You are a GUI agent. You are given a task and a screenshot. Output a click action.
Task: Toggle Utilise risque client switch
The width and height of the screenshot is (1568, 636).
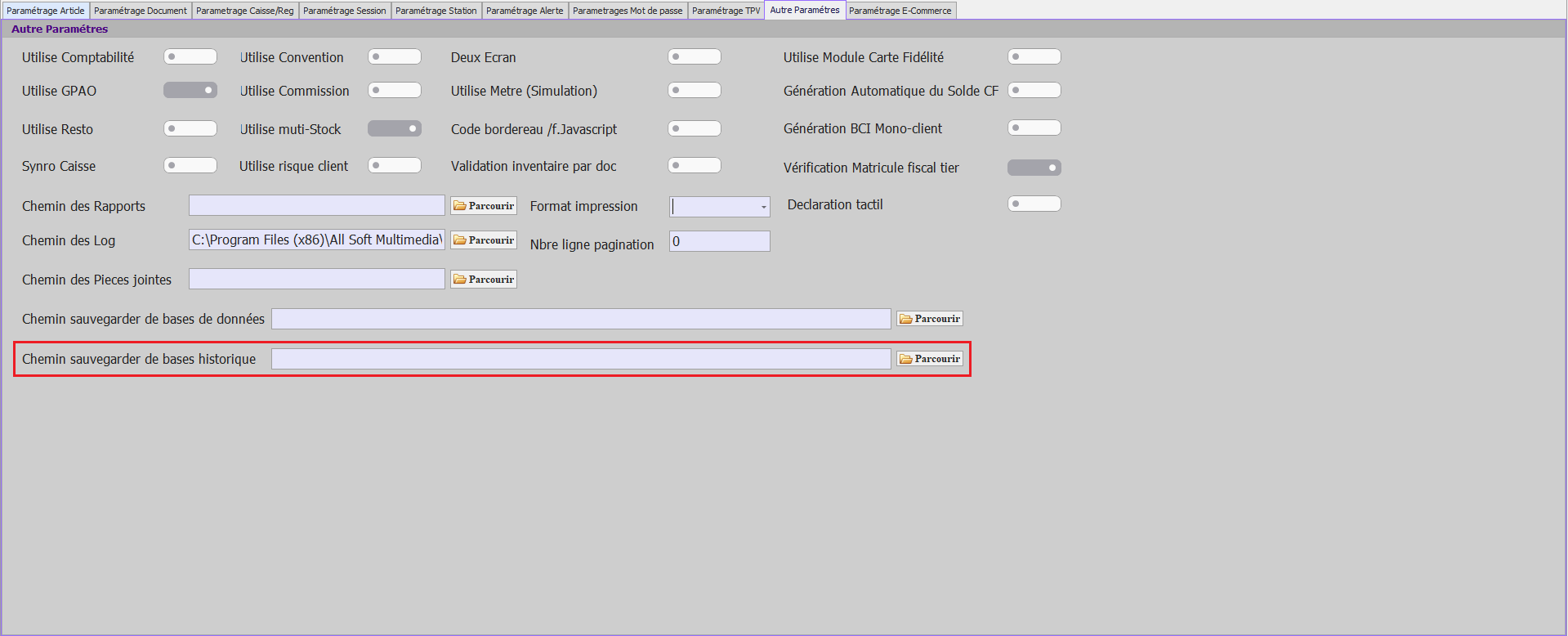(395, 165)
